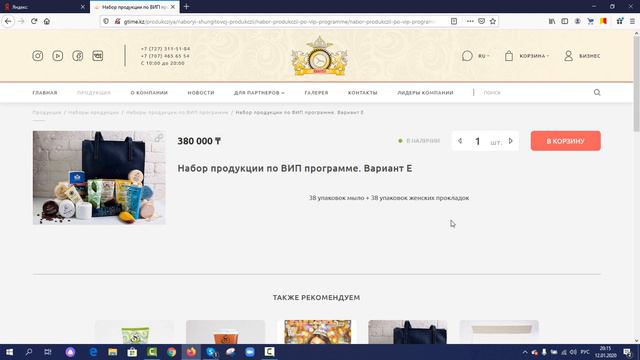The image size is (640, 360).
Task: Click the quantity field showing 1
Action: tap(478, 141)
